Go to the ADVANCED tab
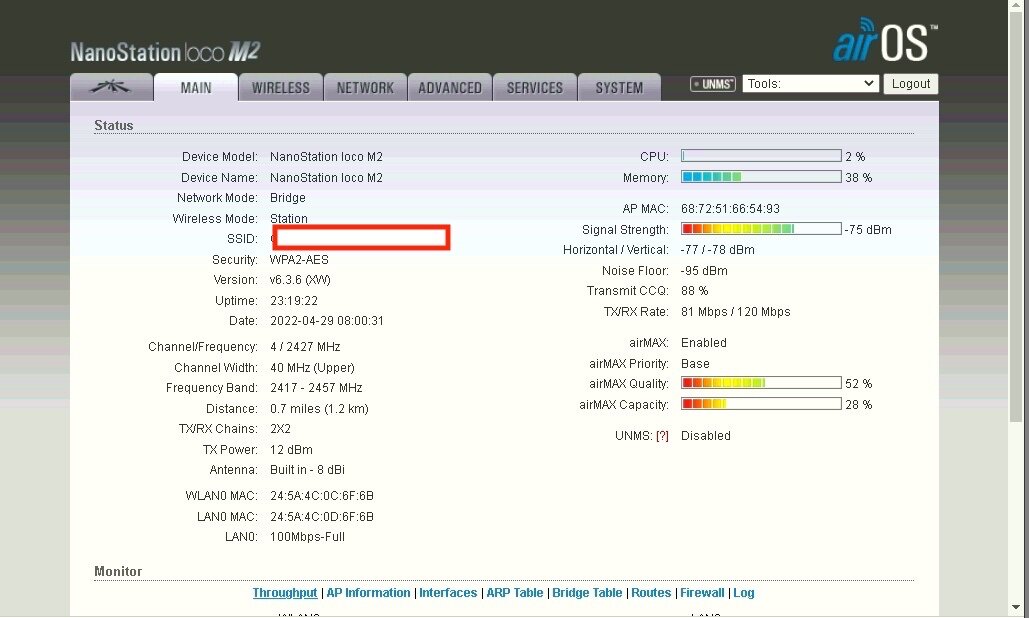This screenshot has height=618, width=1029. pos(450,87)
